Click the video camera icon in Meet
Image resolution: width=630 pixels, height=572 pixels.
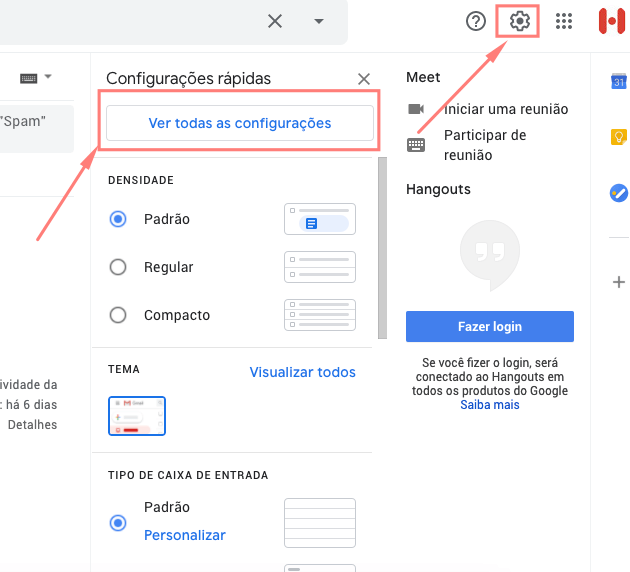coord(416,109)
